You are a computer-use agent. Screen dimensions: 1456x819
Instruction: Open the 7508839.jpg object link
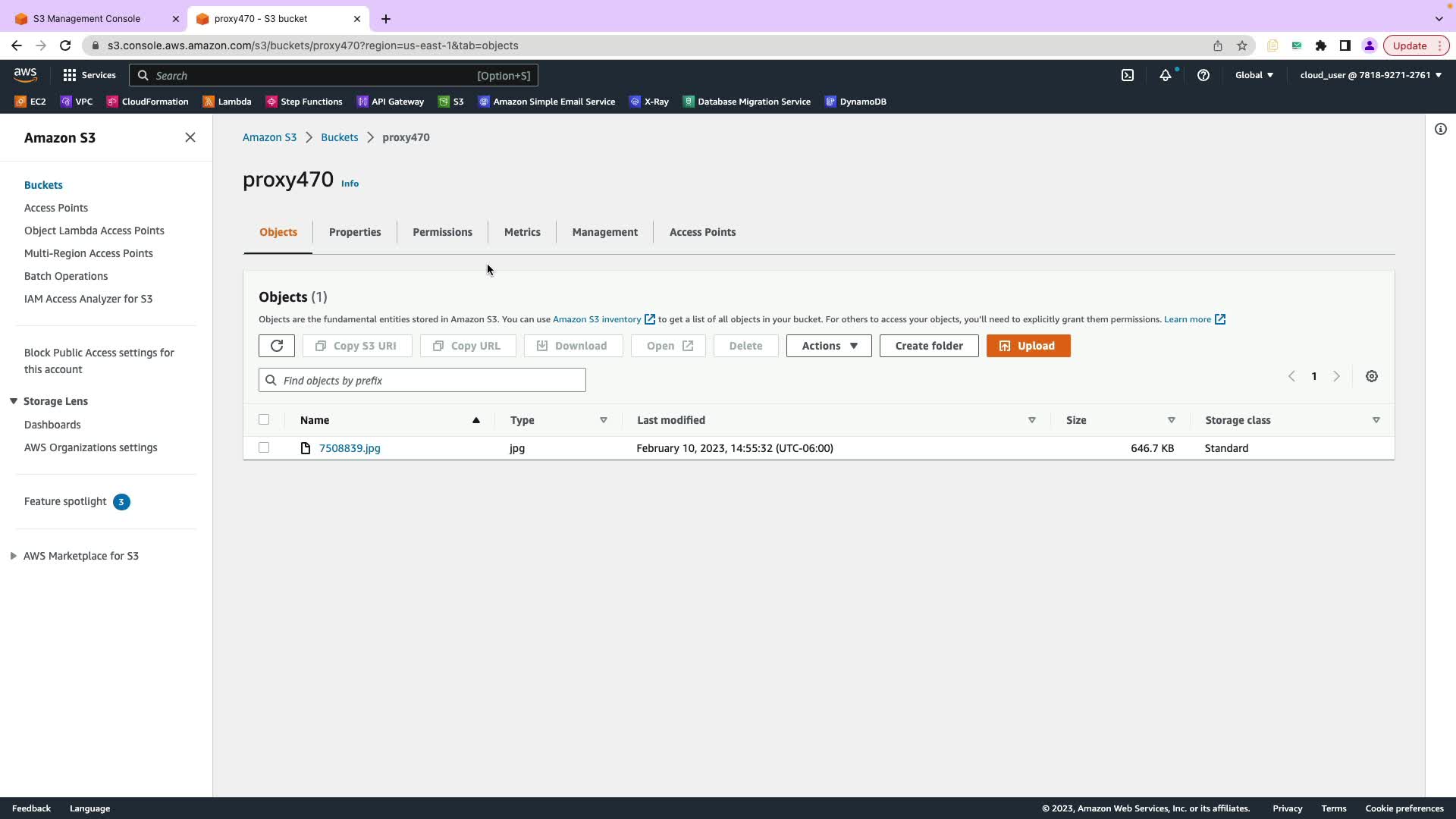pyautogui.click(x=350, y=448)
